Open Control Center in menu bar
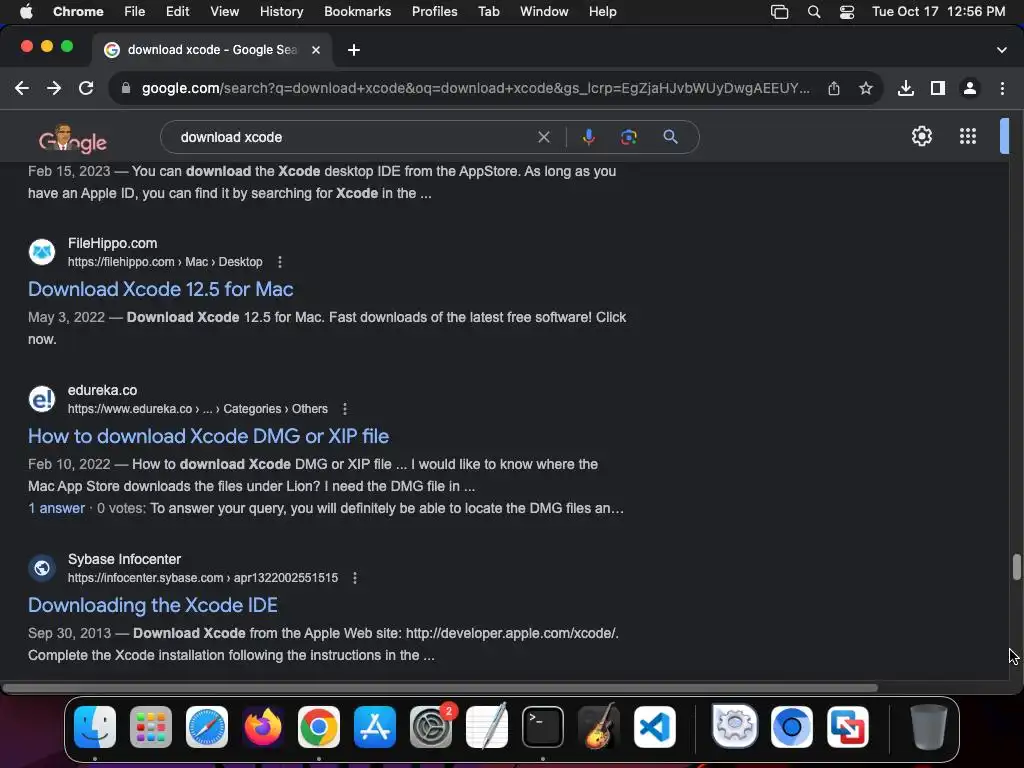Screen dimensions: 1024x768 [846, 12]
